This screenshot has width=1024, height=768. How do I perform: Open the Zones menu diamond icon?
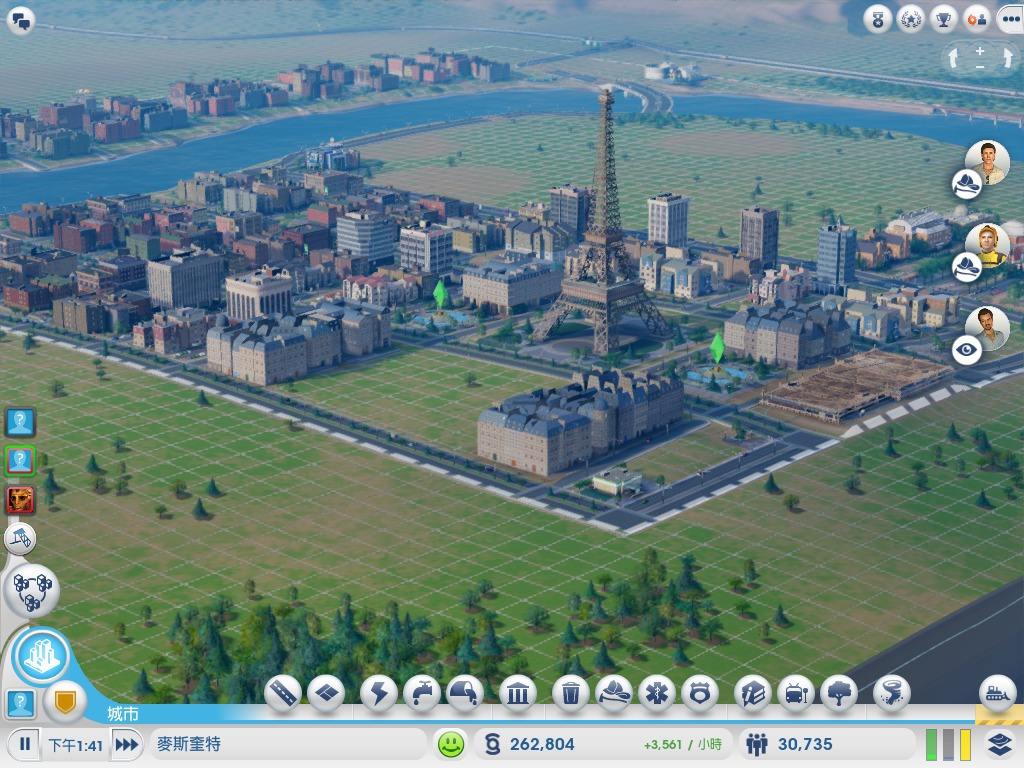(327, 694)
